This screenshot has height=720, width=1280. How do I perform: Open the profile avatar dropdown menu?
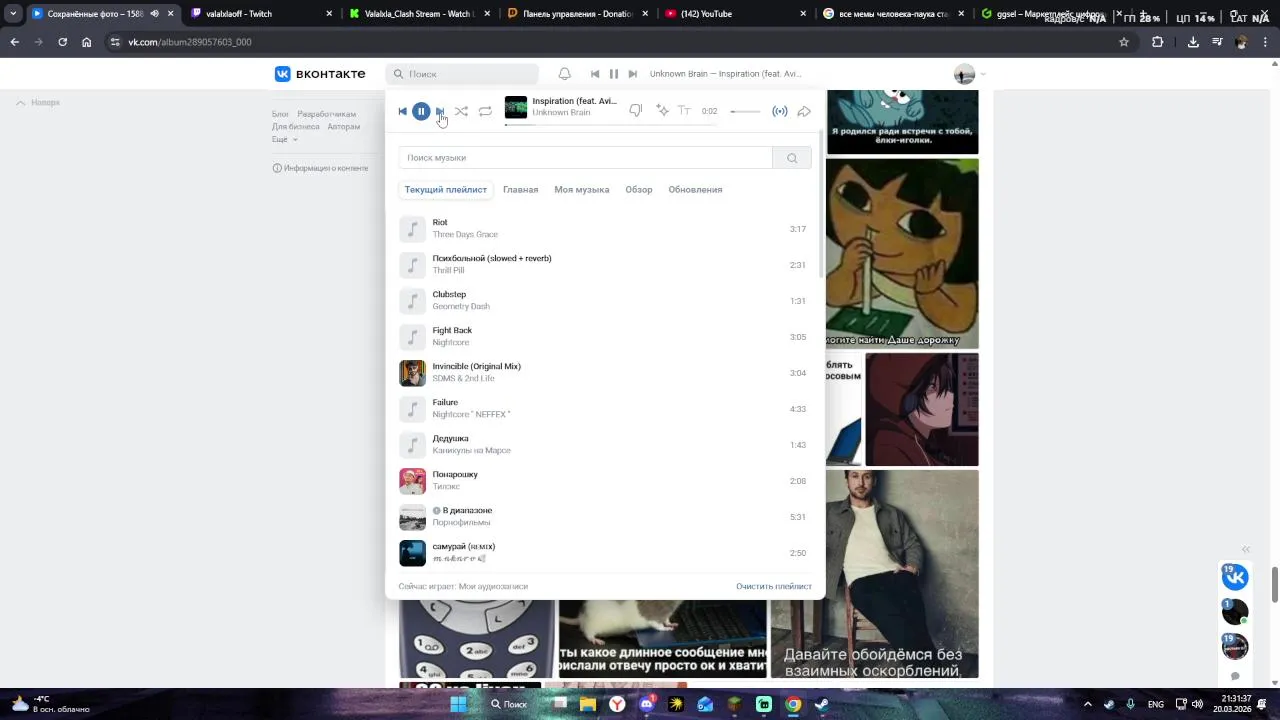coord(970,74)
